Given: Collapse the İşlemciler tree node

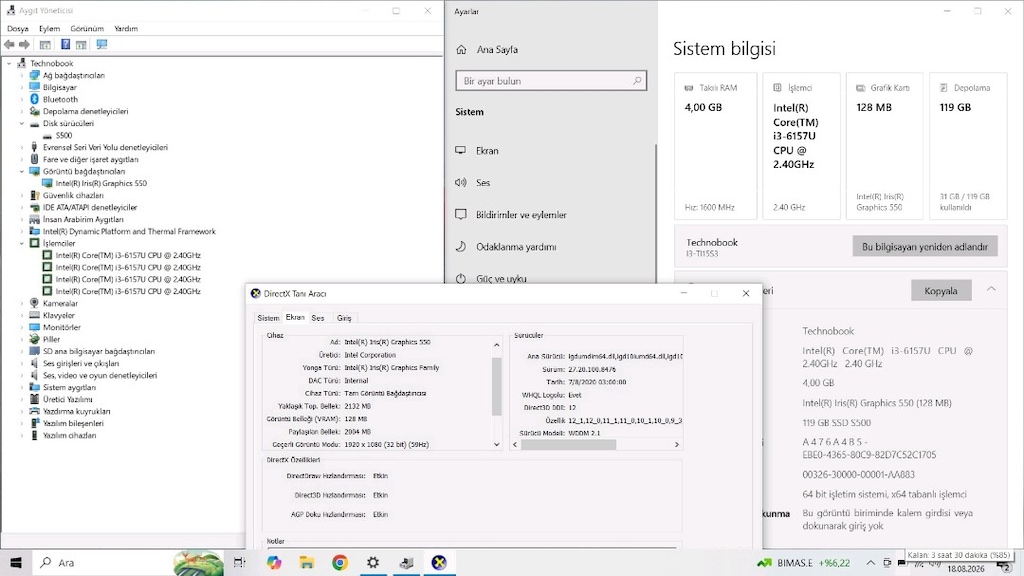Looking at the screenshot, I should (22, 243).
